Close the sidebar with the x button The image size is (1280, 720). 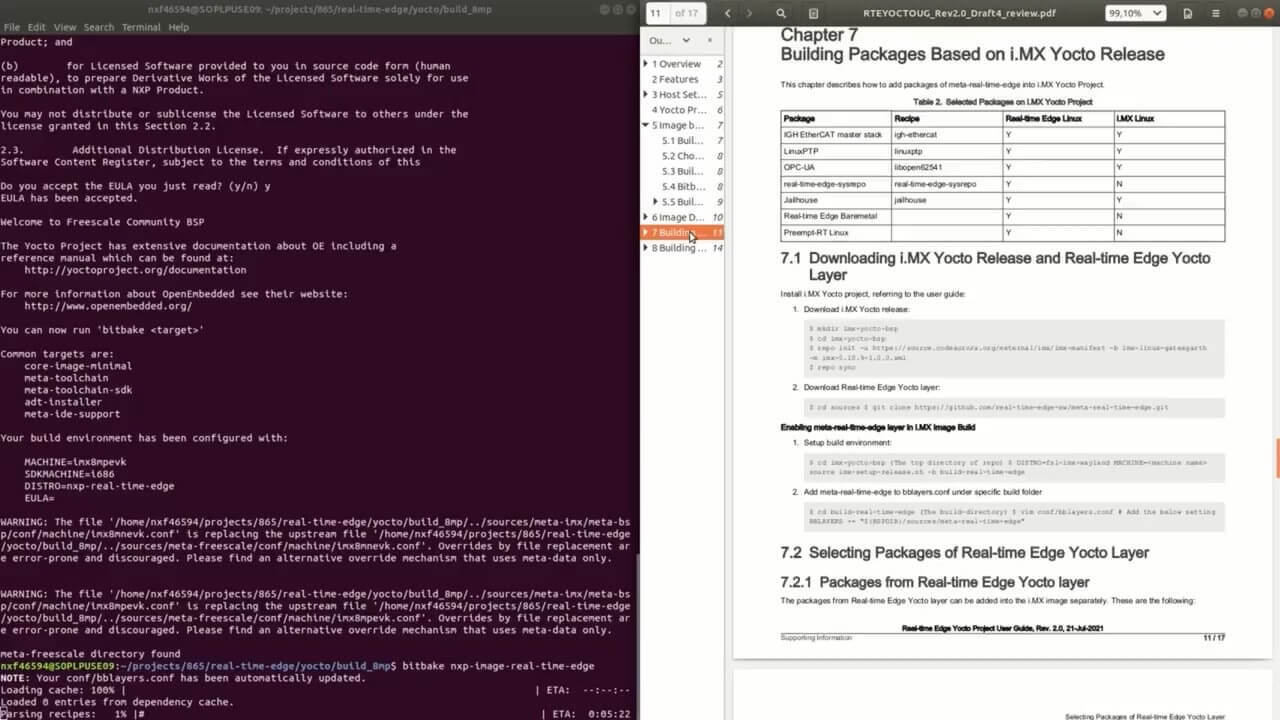pos(710,41)
